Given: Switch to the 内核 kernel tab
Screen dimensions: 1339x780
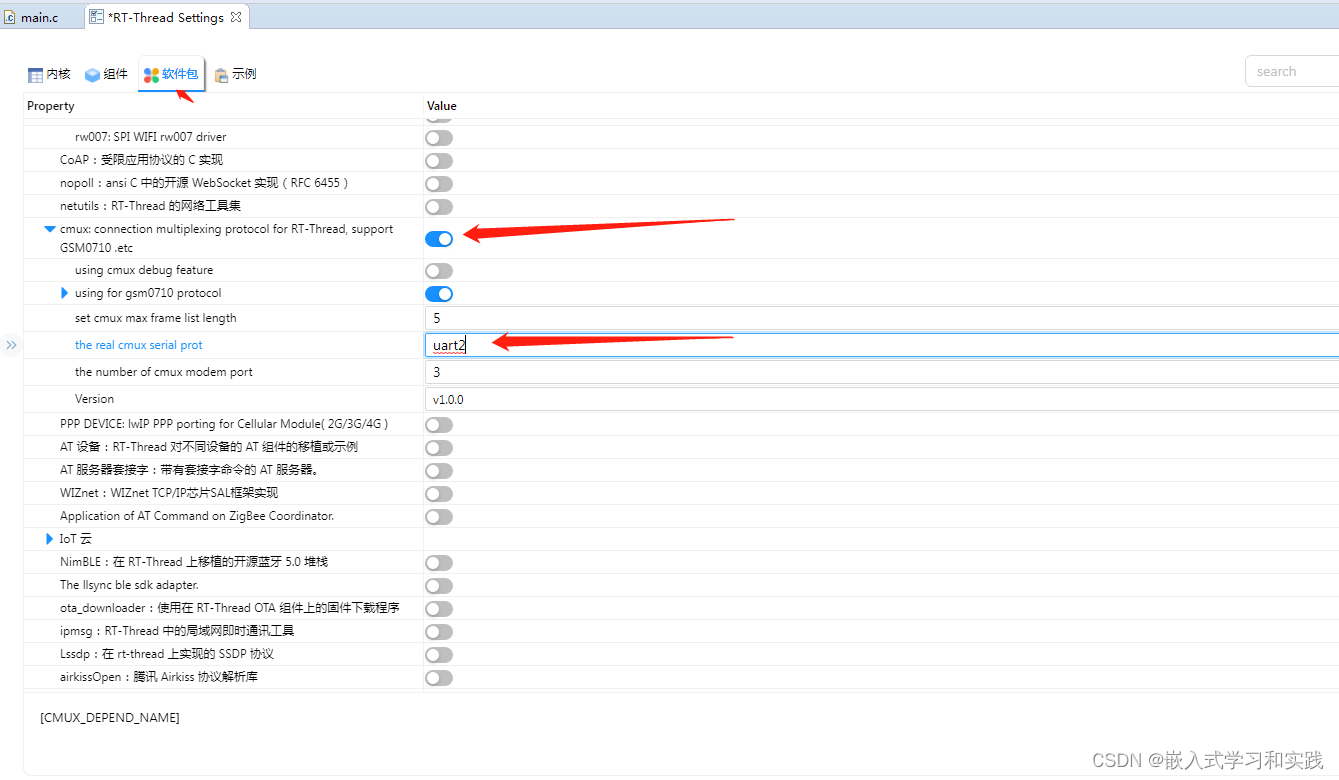Looking at the screenshot, I should pos(49,74).
